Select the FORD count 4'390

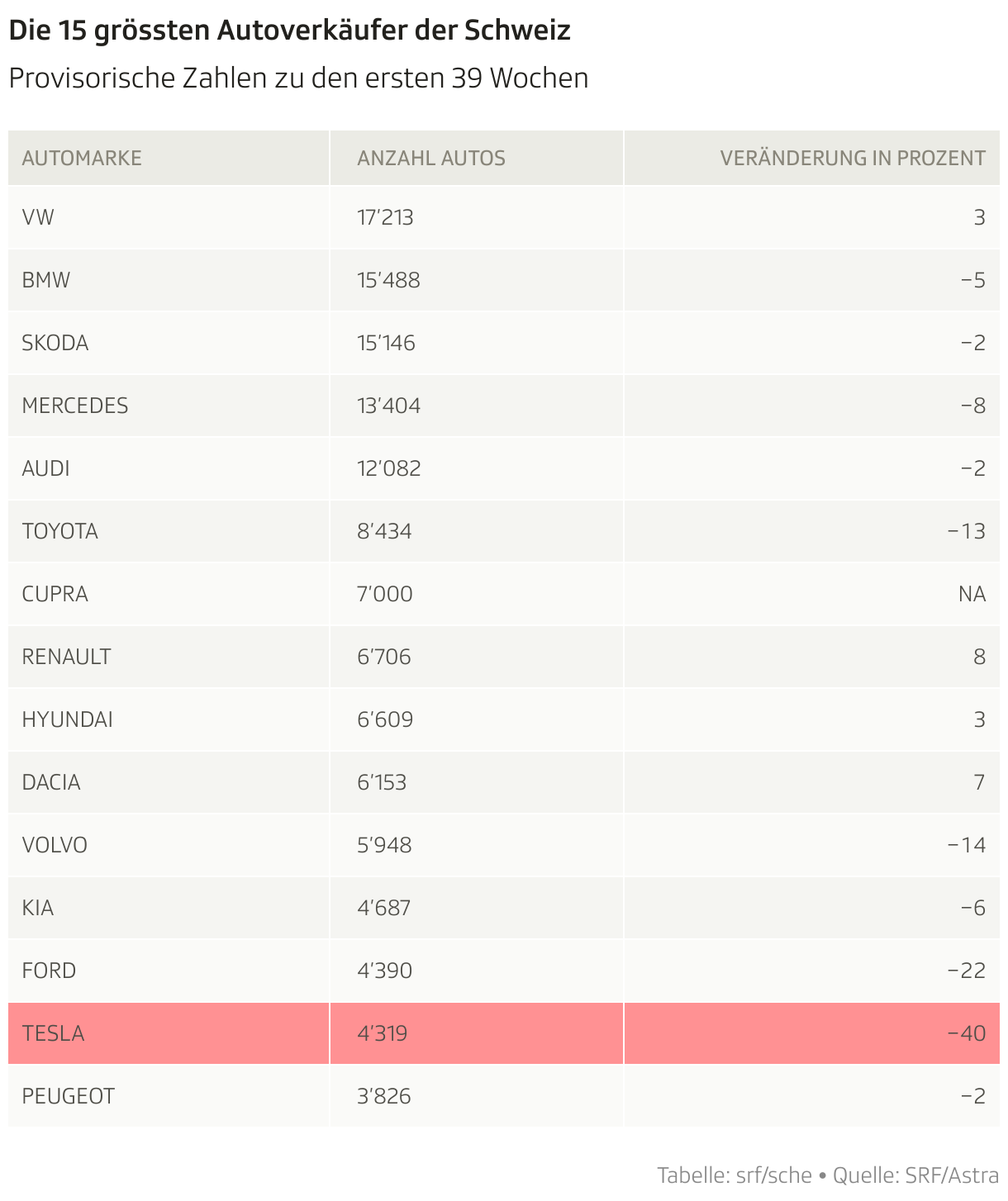[x=384, y=971]
